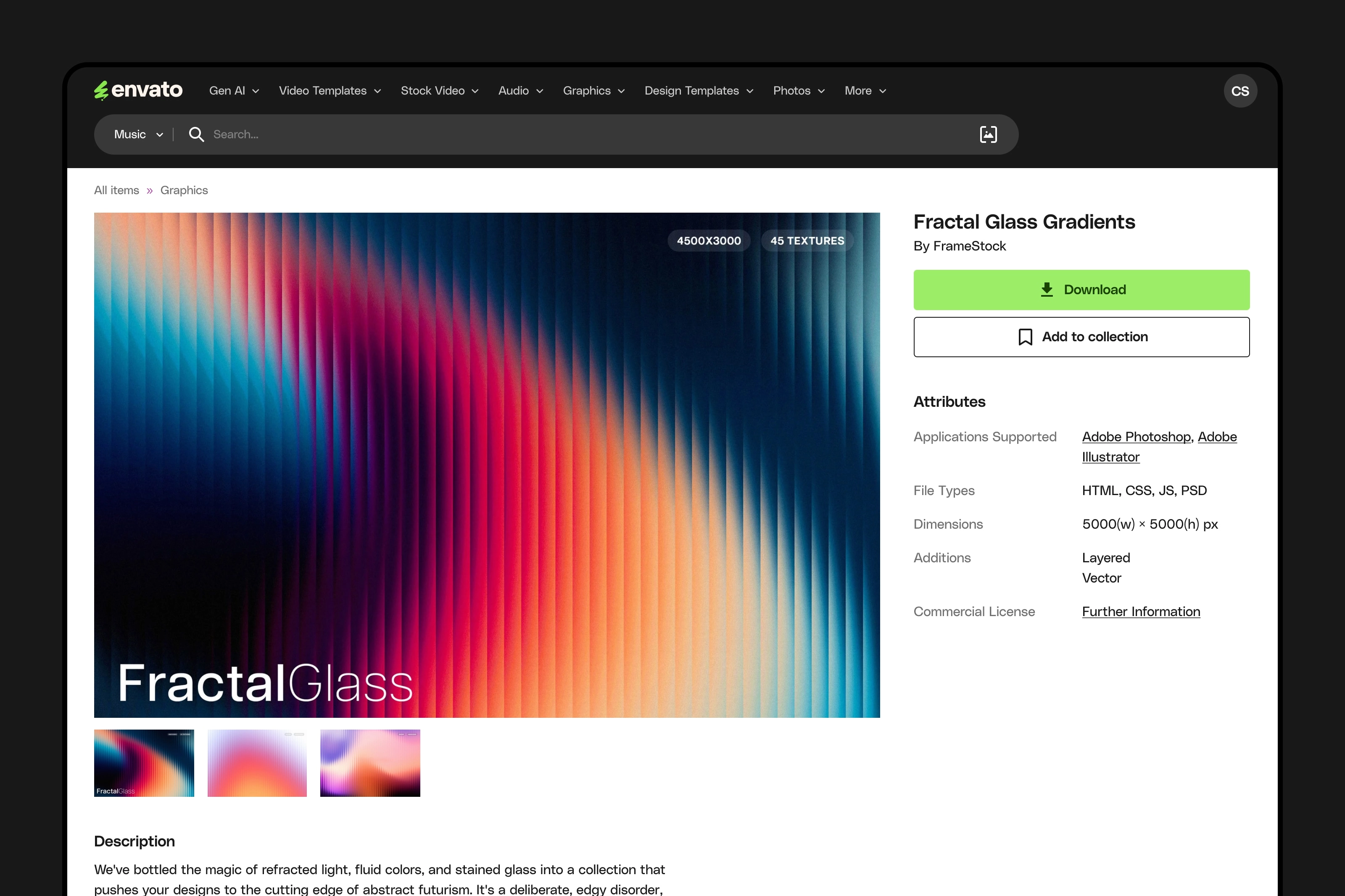1345x896 pixels.
Task: Click the green Download button
Action: tap(1081, 290)
